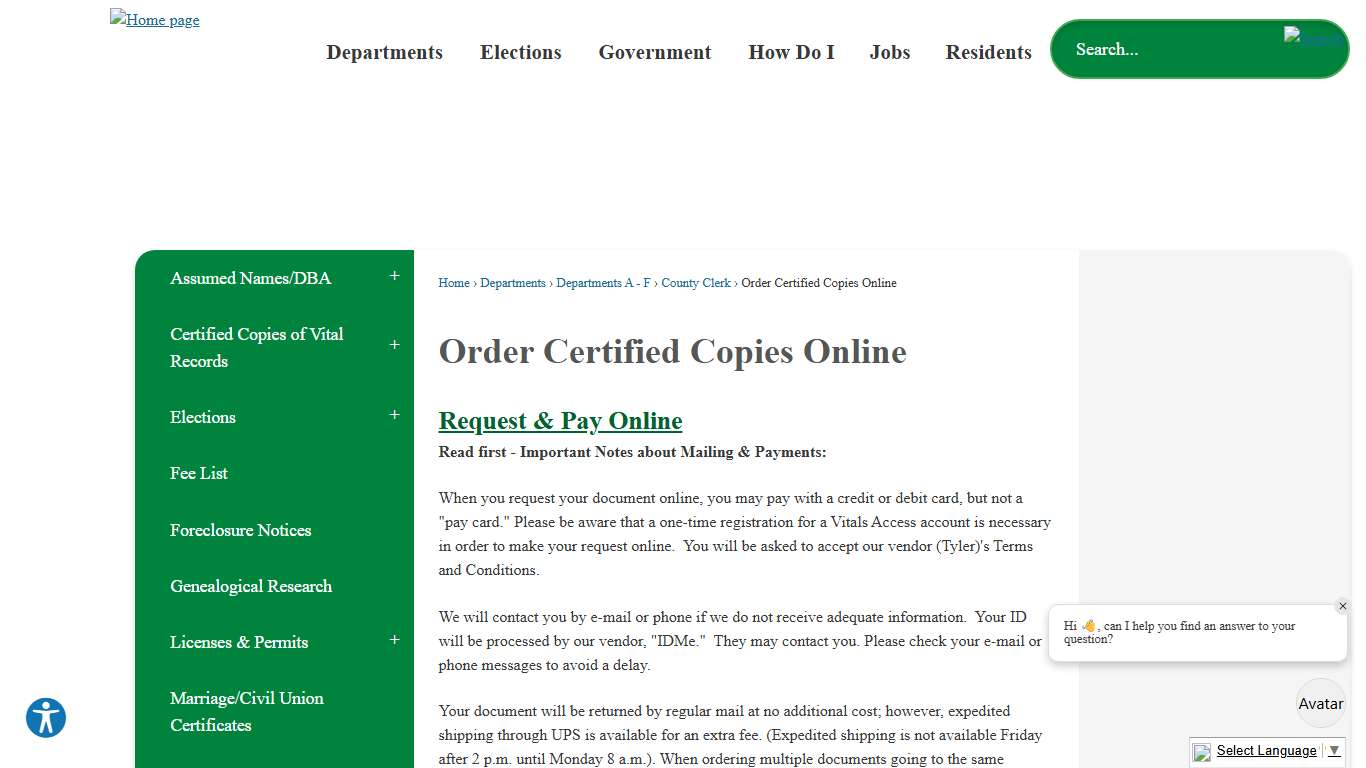Click inside the Search input field
Viewport: 1366px width, 768px height.
point(1150,49)
